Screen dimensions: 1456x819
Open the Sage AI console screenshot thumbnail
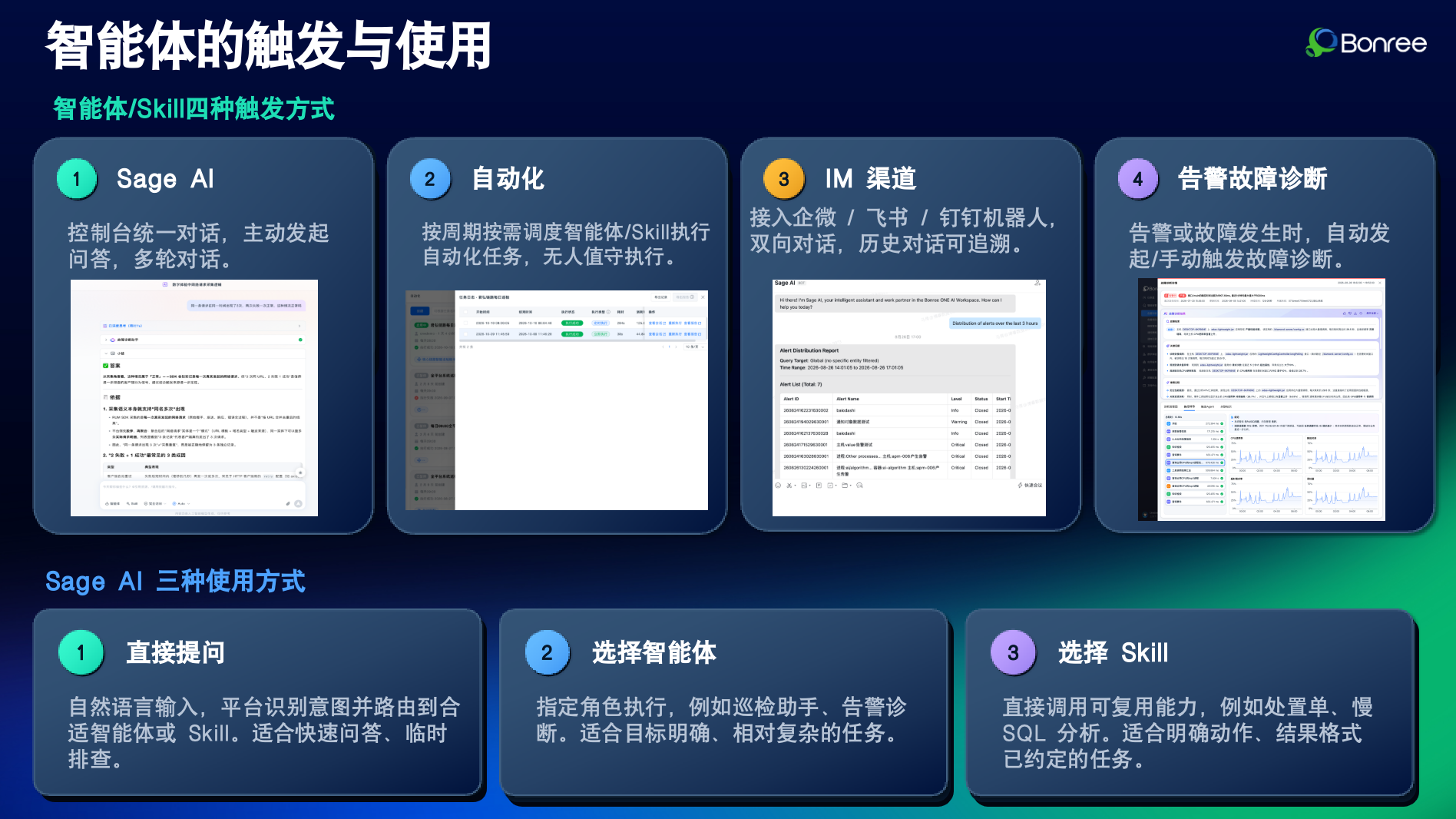point(194,398)
